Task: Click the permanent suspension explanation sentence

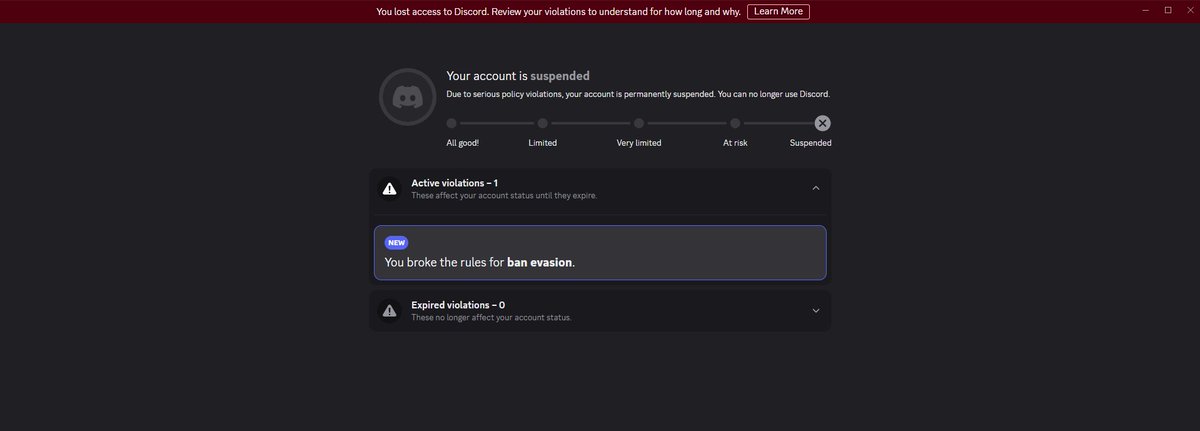Action: tap(638, 95)
